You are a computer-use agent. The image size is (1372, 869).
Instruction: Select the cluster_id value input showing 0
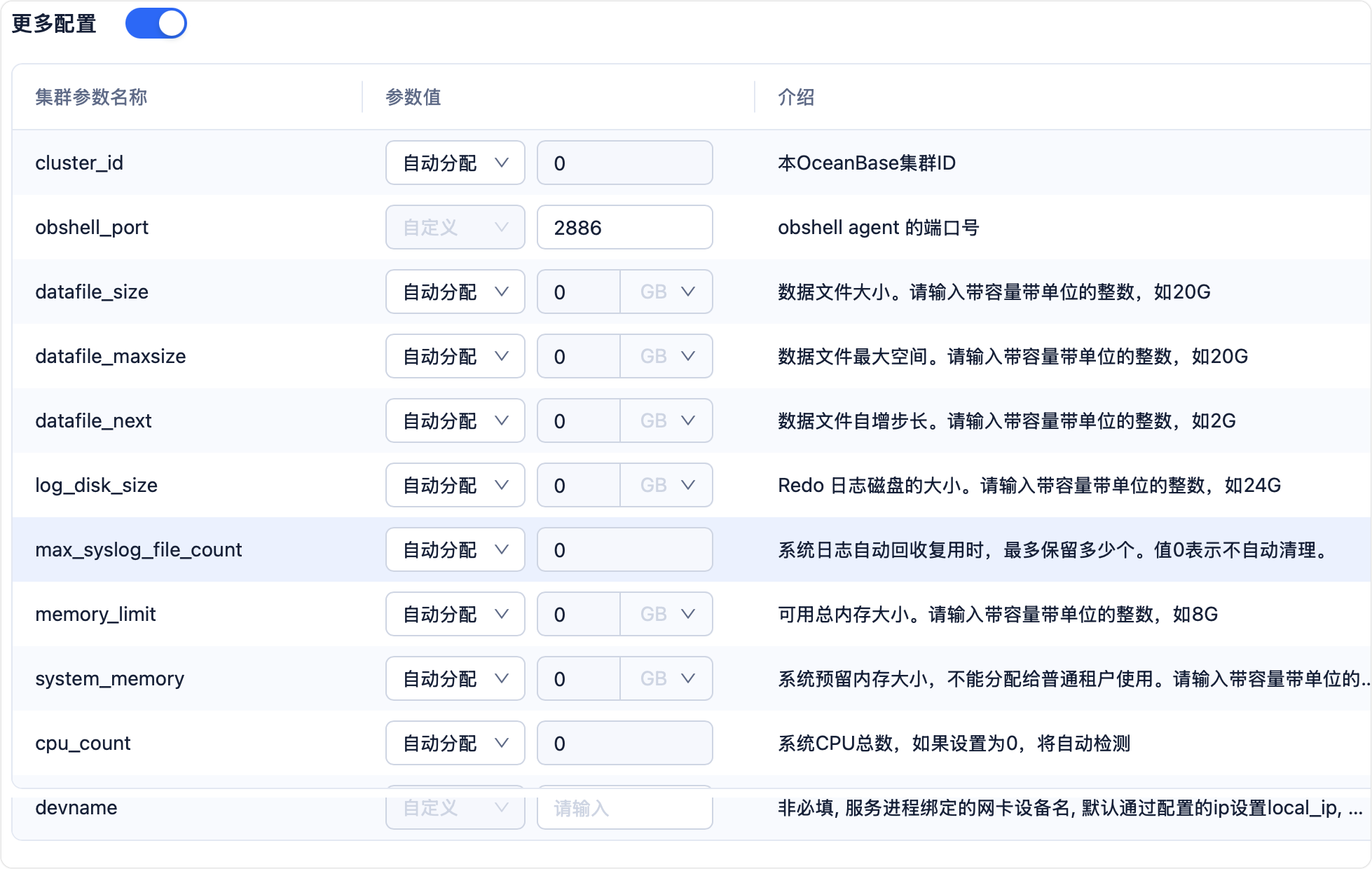pyautogui.click(x=624, y=162)
